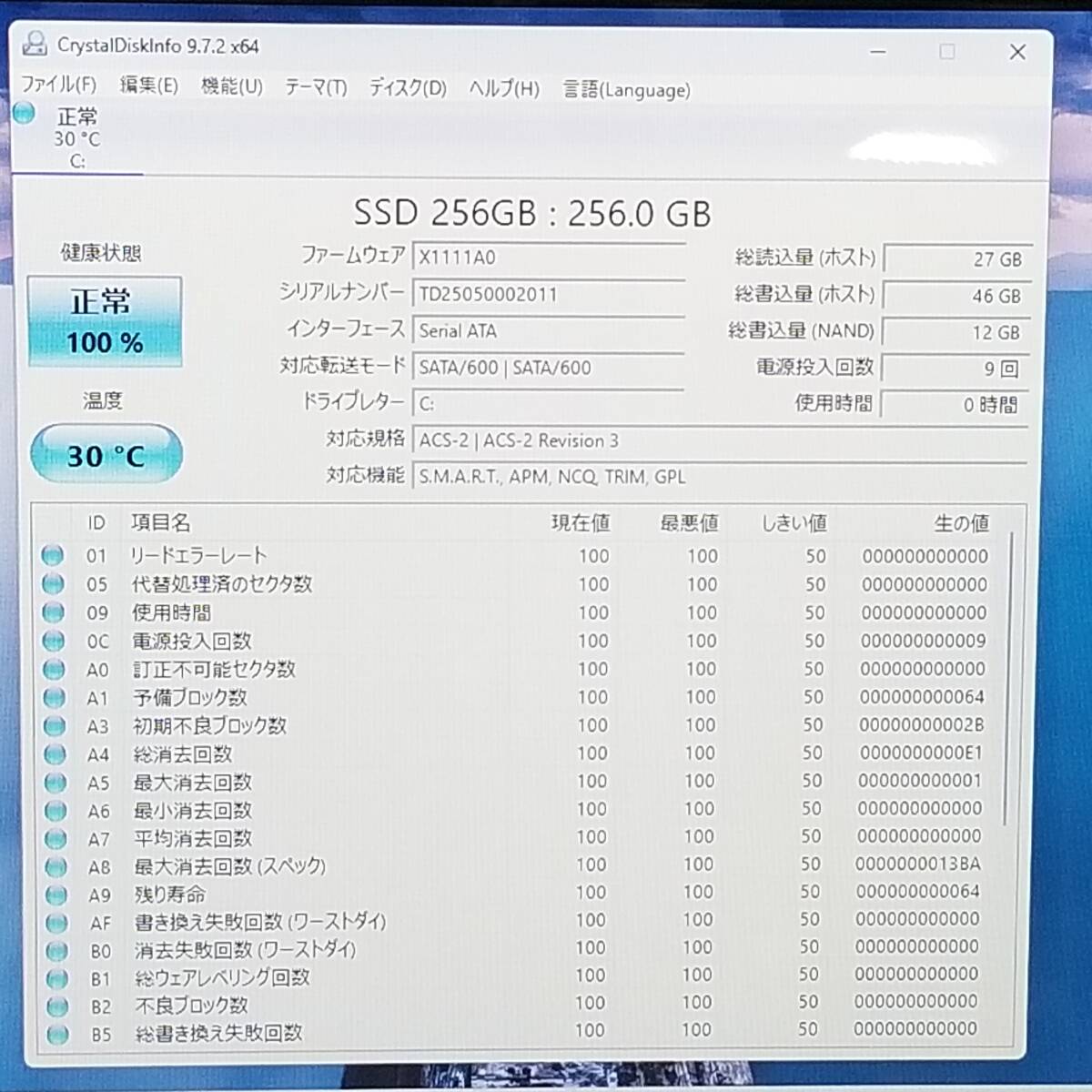Click status orb for ID A7 平均消去回数
The height and width of the screenshot is (1092, 1092).
(x=56, y=839)
